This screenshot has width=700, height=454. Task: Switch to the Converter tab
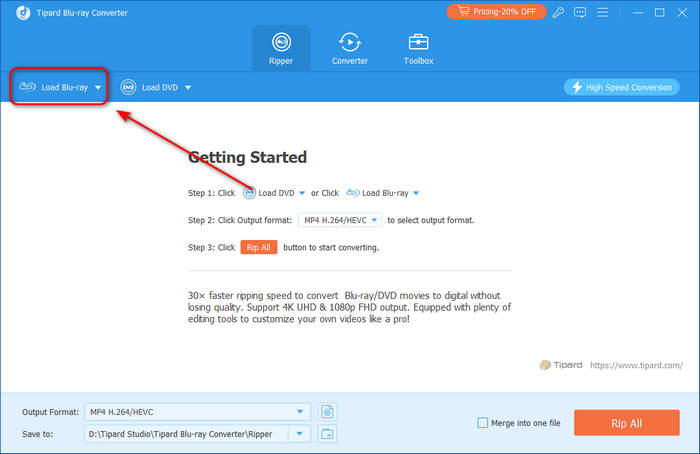350,49
